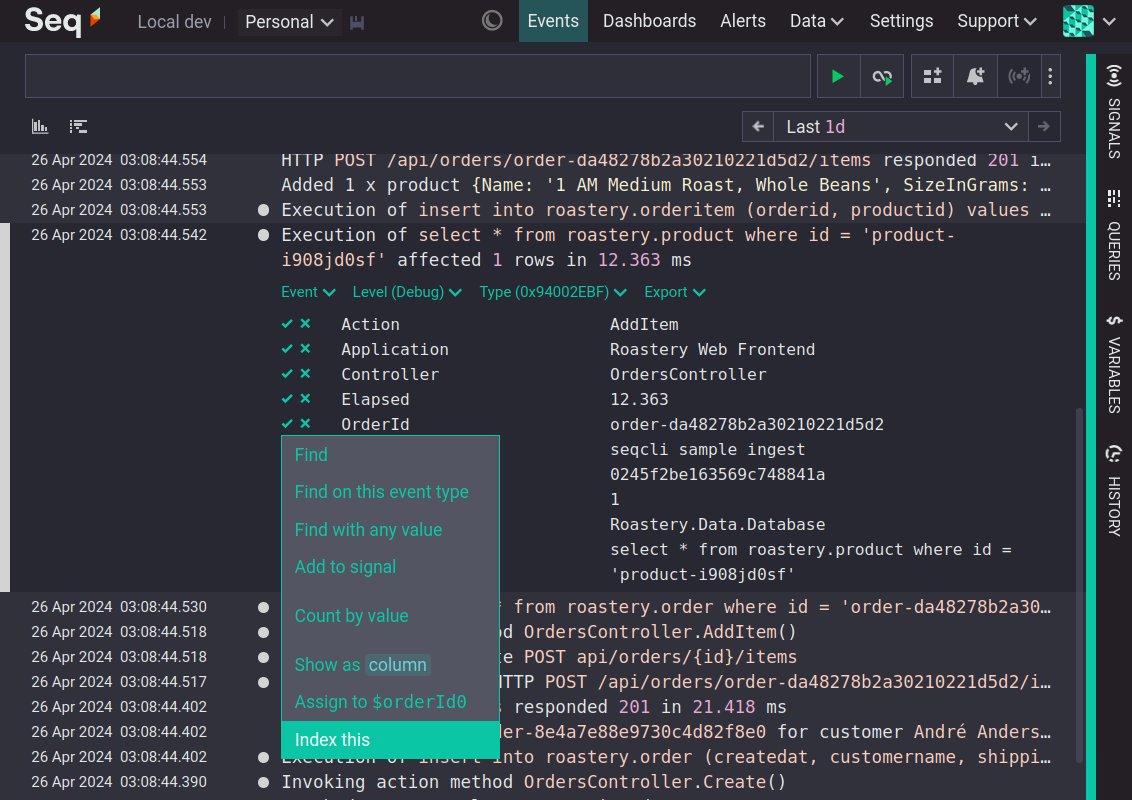Expand the Type (0x94002EBF) dropdown
The image size is (1132, 800).
point(553,292)
